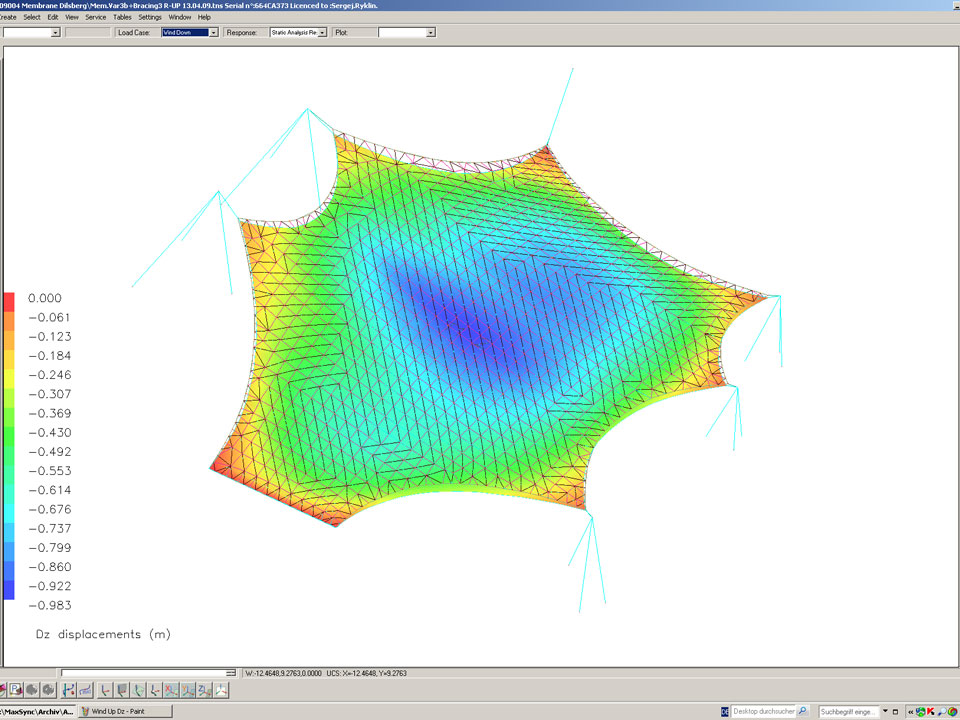The height and width of the screenshot is (720, 960).
Task: Click the P properties icon in bottom toolbar
Action: [16, 690]
